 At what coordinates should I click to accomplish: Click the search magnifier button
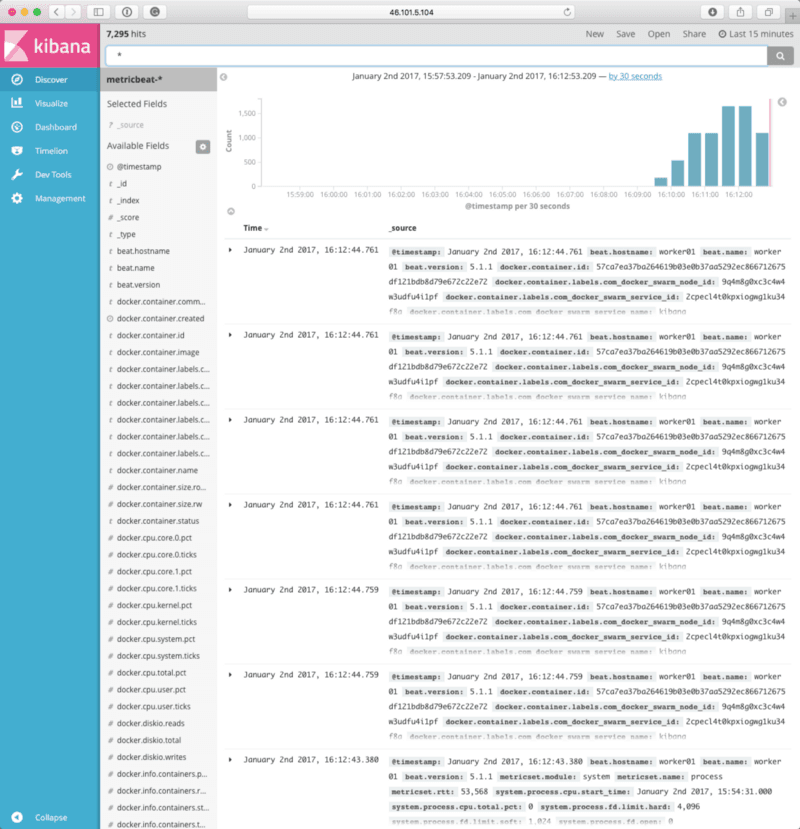(782, 57)
